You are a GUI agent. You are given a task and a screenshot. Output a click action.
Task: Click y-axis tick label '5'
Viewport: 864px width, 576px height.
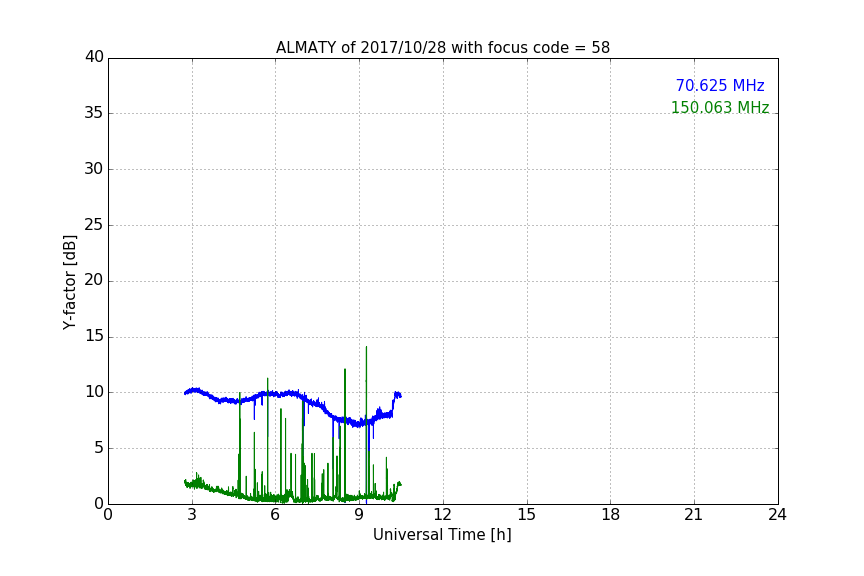(x=99, y=448)
